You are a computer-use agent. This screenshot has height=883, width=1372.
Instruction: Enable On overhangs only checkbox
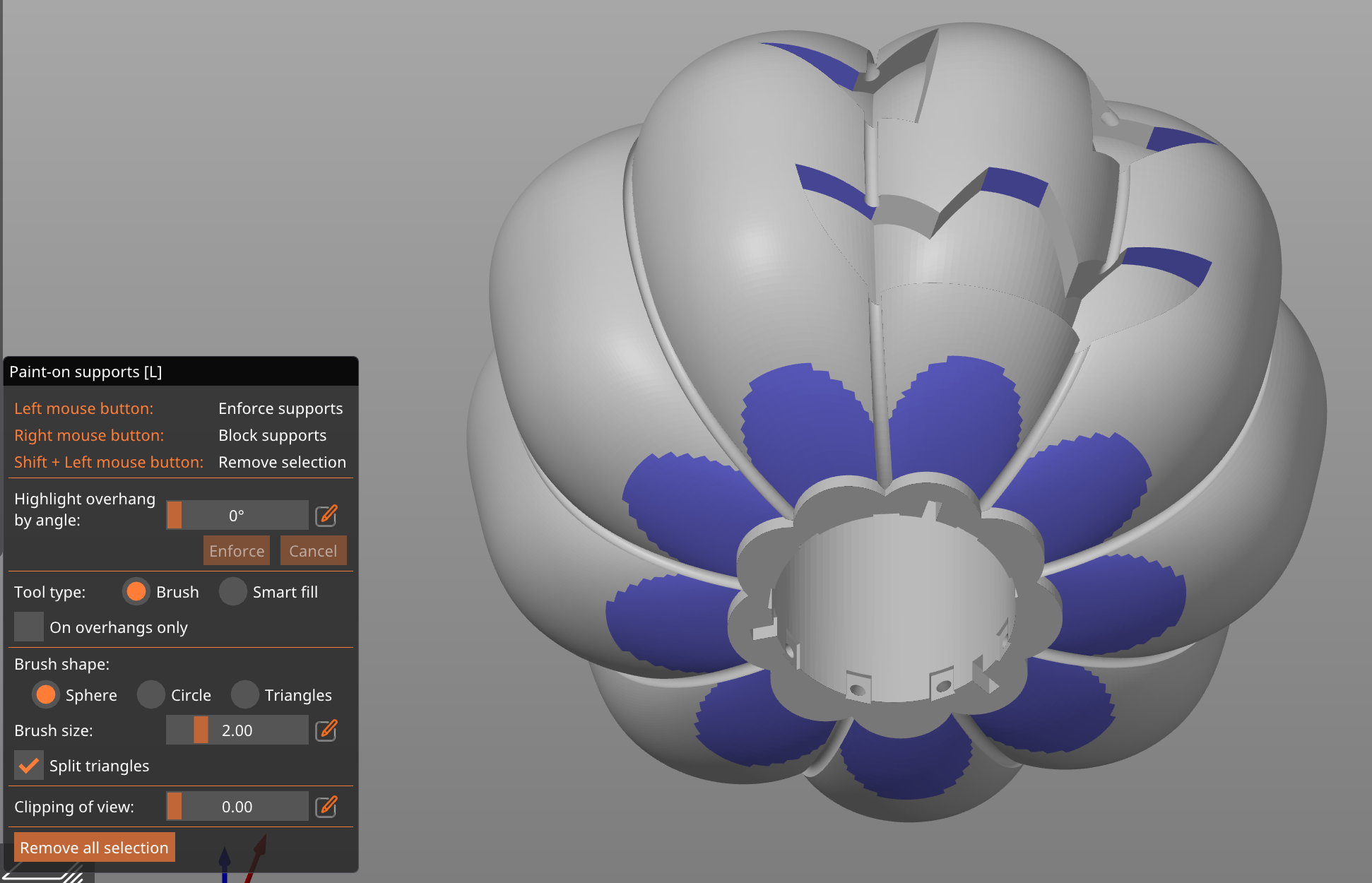(x=29, y=627)
